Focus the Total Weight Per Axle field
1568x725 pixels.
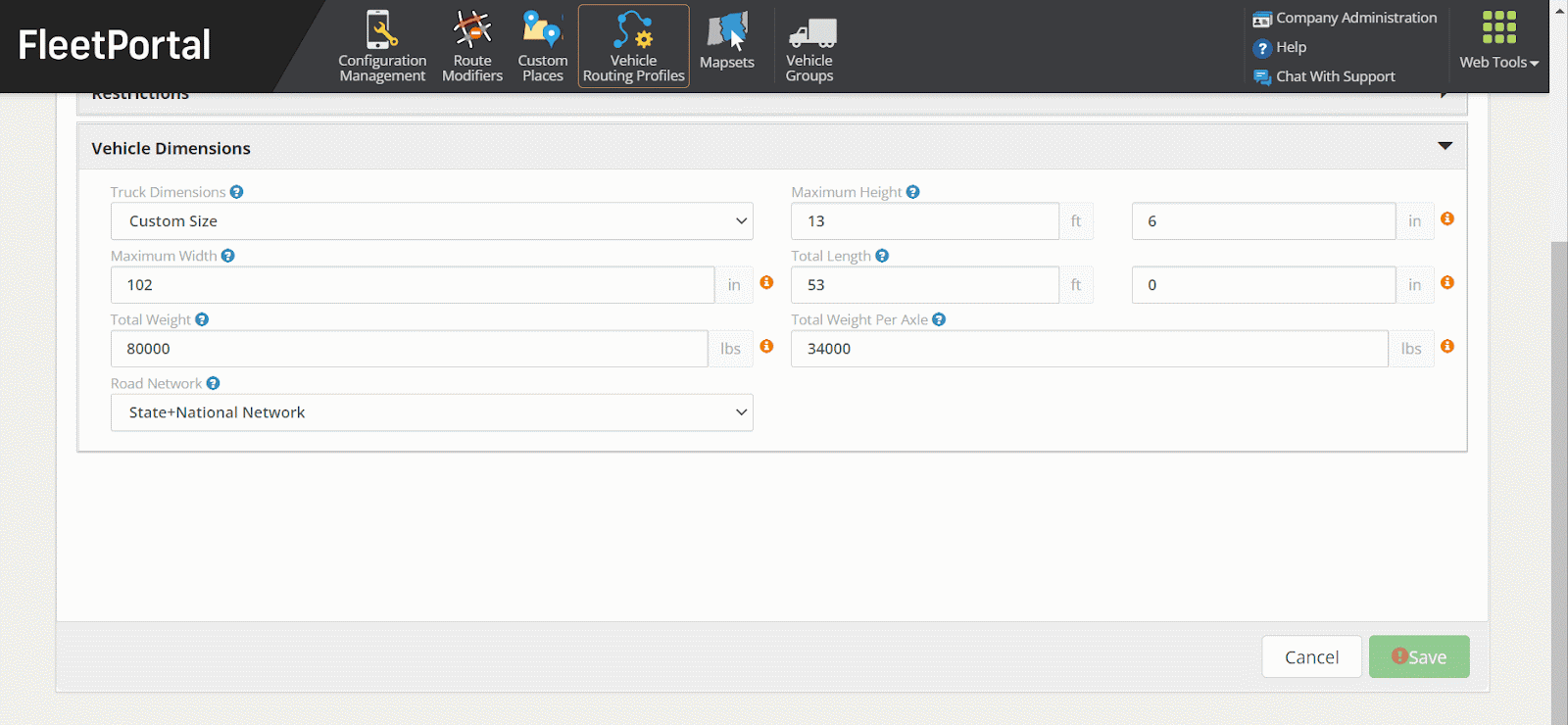point(1090,349)
